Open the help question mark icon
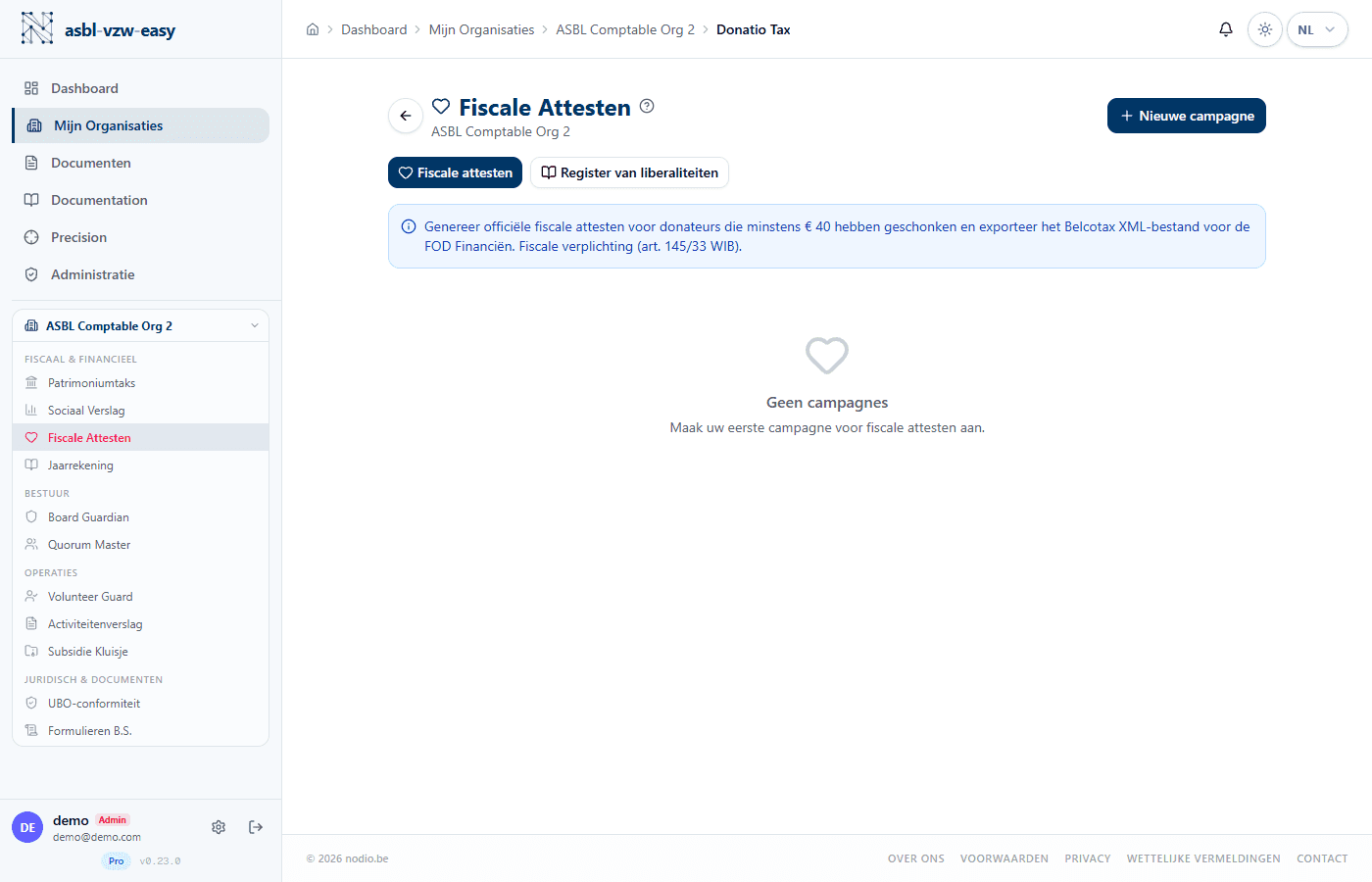This screenshot has width=1372, height=882. point(647,106)
